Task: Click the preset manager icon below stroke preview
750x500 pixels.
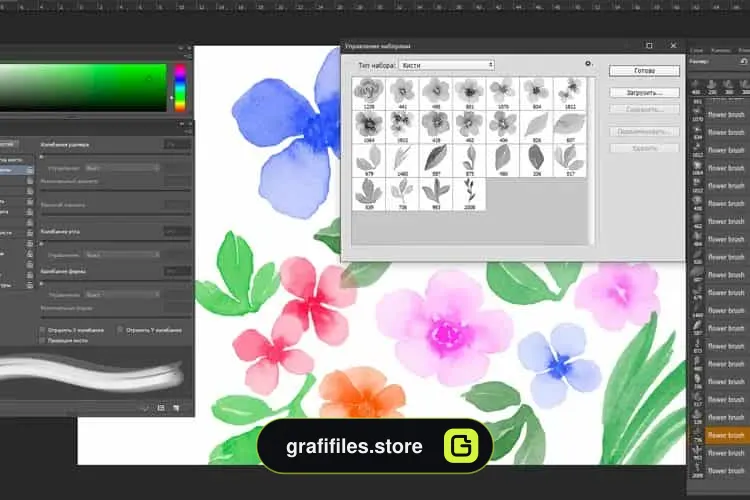Action: [x=161, y=408]
